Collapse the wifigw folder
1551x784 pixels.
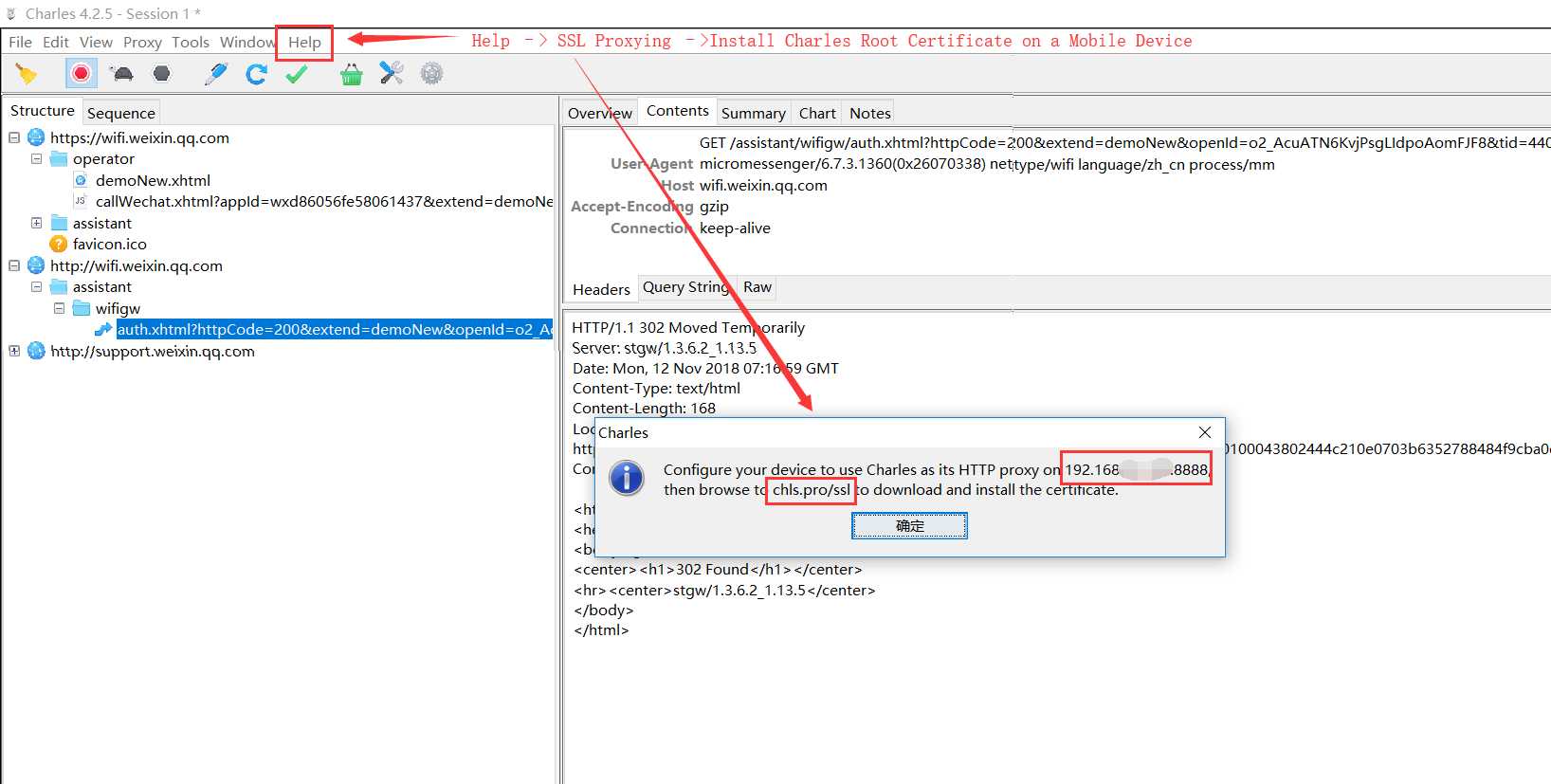(x=60, y=308)
